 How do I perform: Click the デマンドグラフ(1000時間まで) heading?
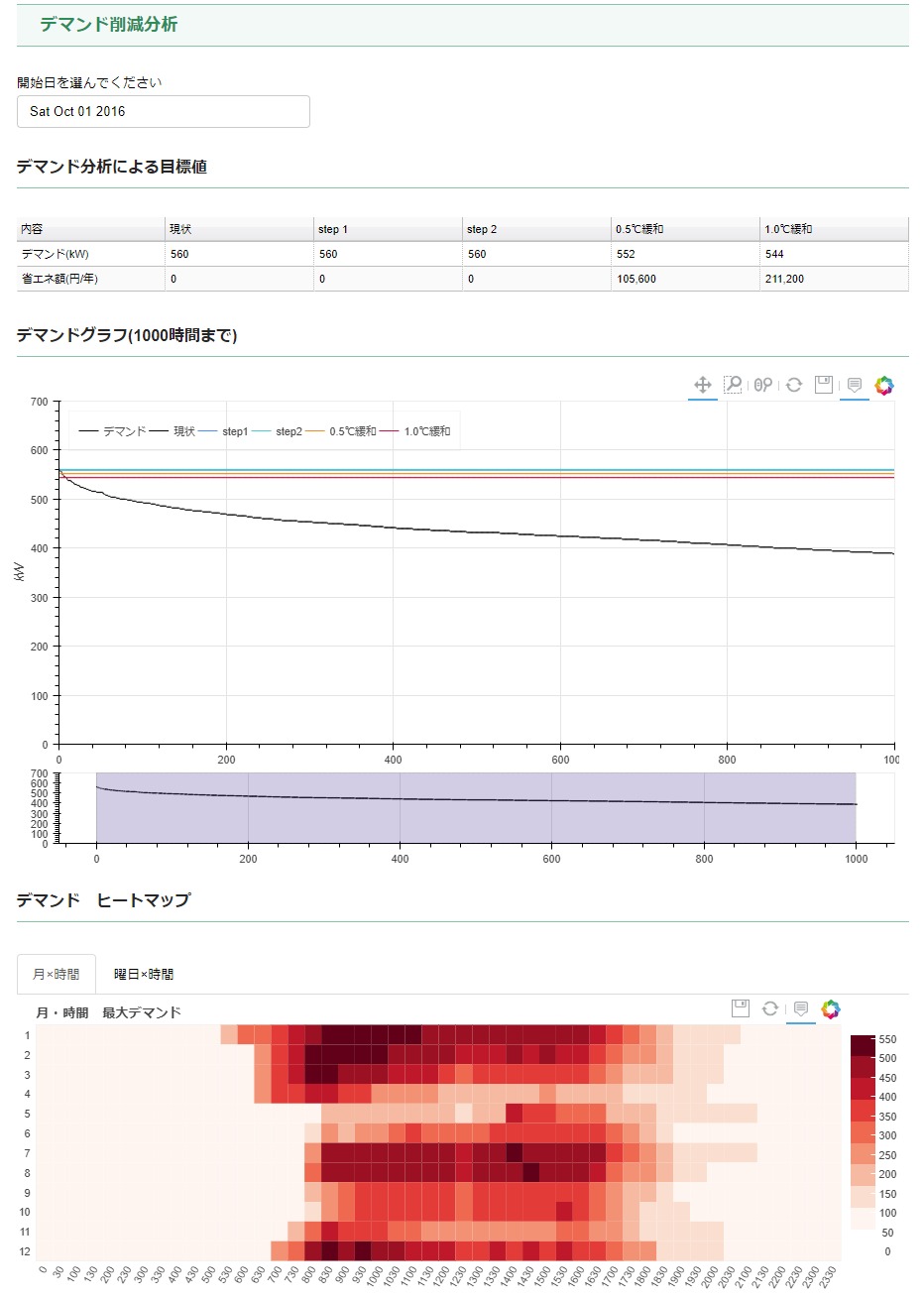coord(127,335)
